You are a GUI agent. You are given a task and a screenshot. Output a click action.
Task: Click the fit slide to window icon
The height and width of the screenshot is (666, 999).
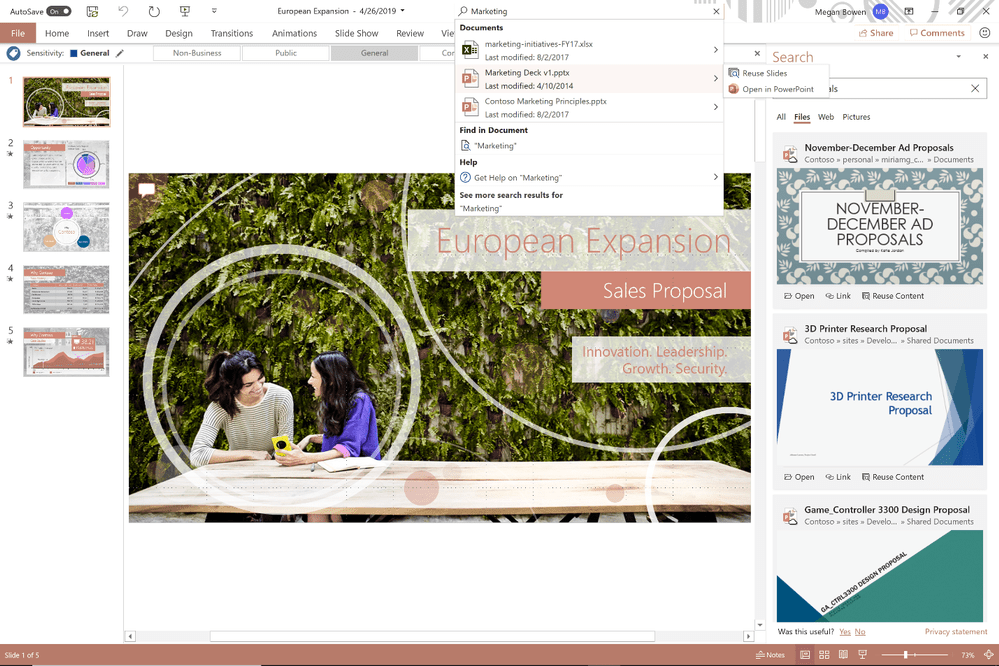click(x=986, y=655)
